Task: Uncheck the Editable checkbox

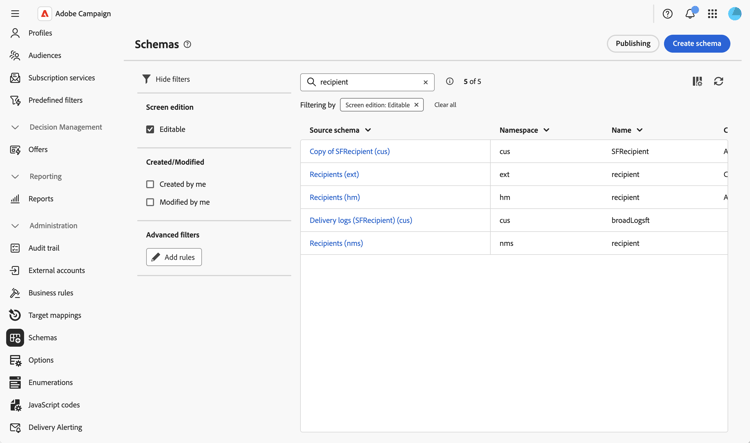Action: 151,129
